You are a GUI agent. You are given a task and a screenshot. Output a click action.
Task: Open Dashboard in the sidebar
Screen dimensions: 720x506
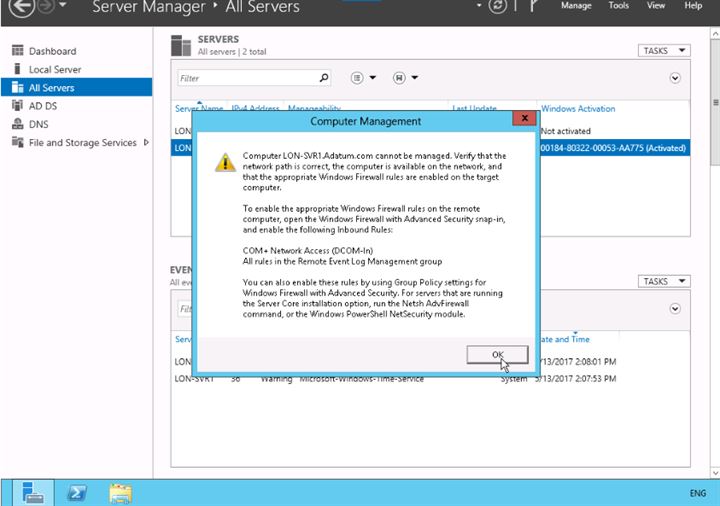pyautogui.click(x=52, y=51)
